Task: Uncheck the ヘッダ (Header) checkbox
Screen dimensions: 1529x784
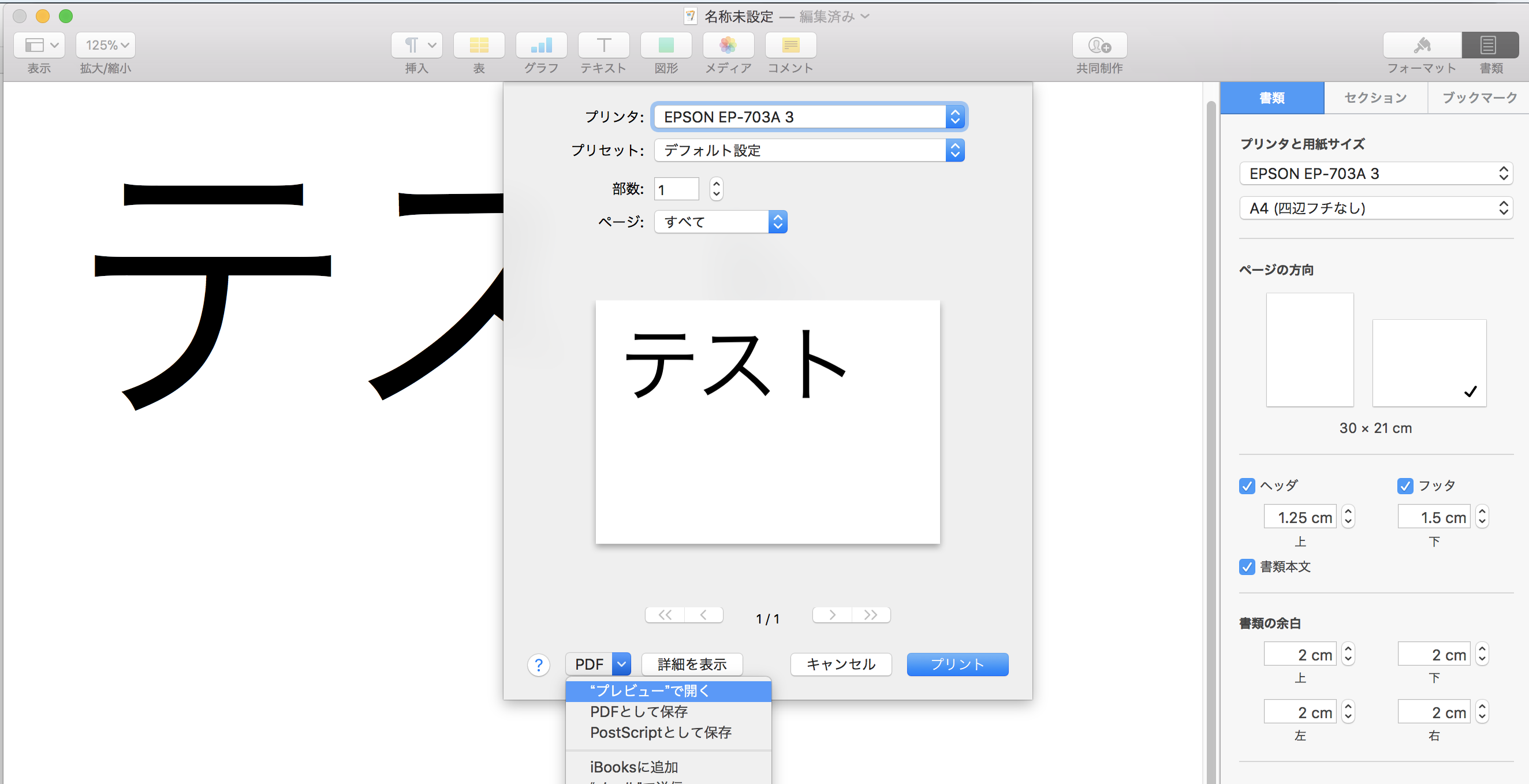Action: [1247, 486]
